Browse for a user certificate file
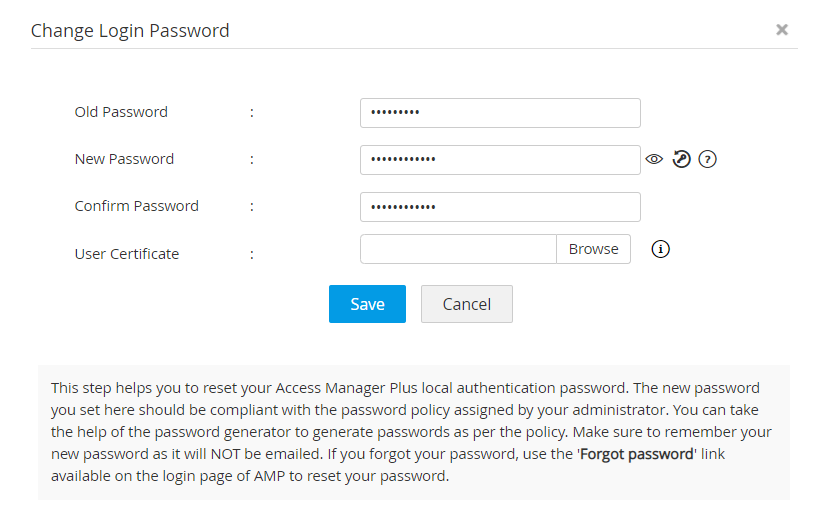 [593, 249]
